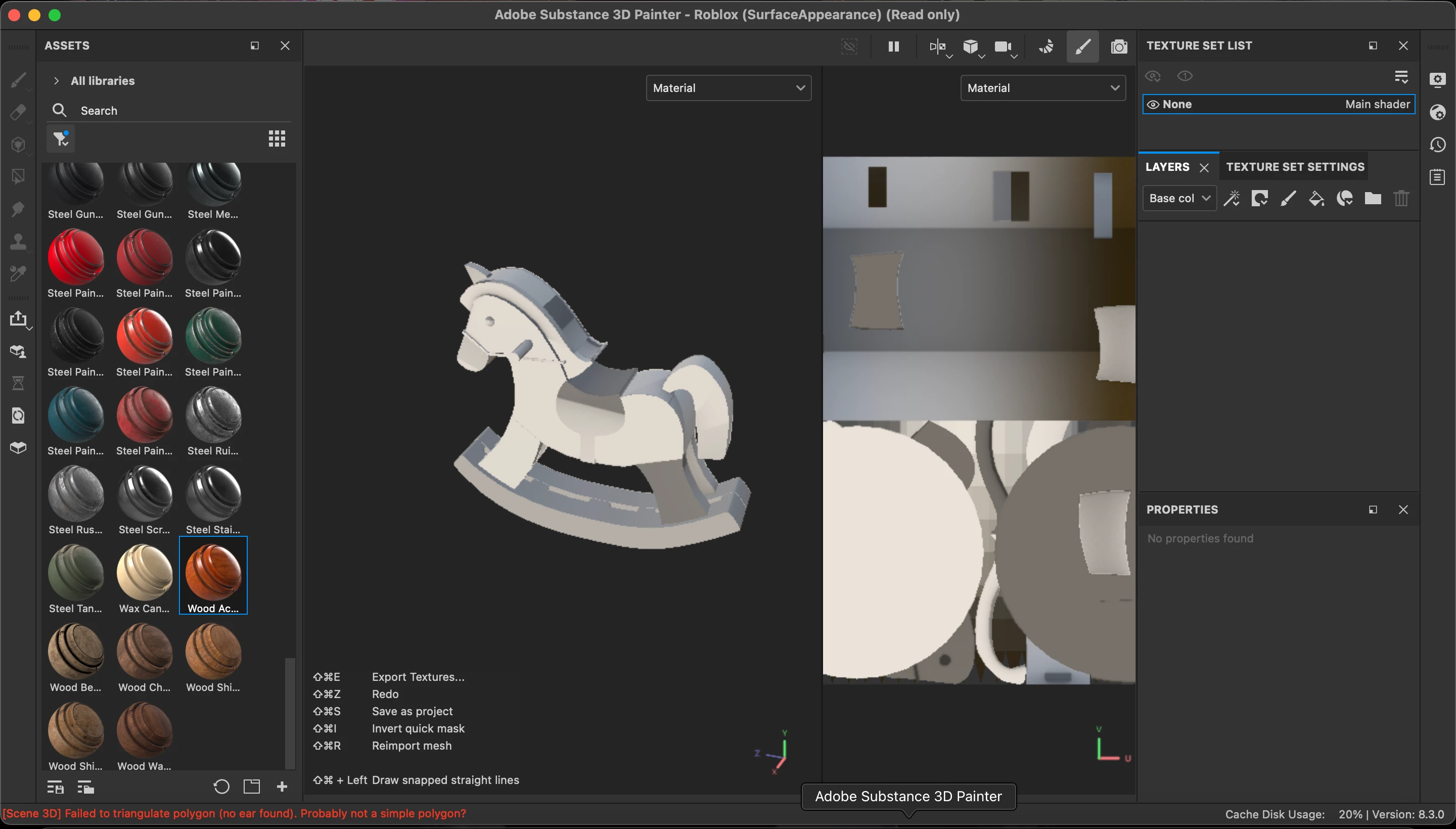
Task: Click the delete layer trash icon
Action: [x=1401, y=198]
